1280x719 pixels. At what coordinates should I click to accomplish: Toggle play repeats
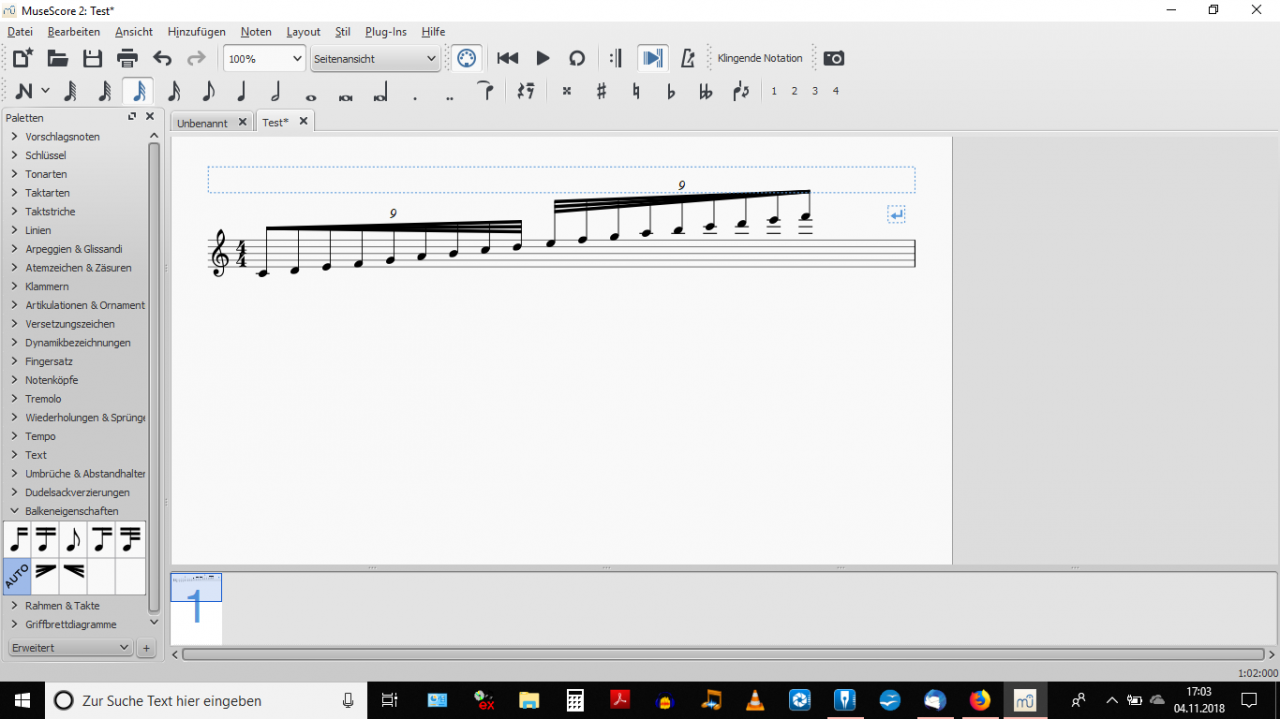click(x=616, y=58)
